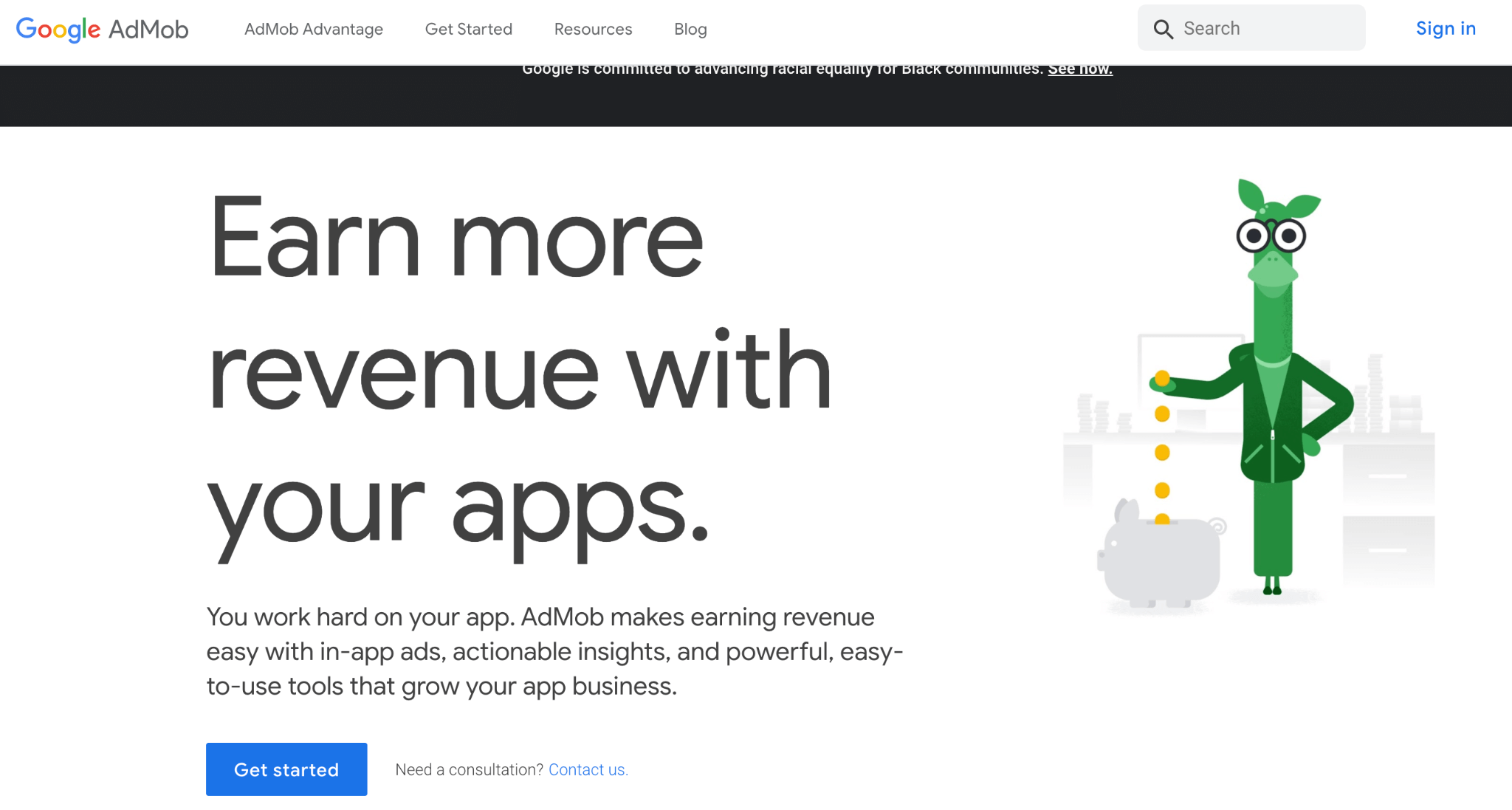1512x810 pixels.
Task: Click the Sign in link
Action: pyautogui.click(x=1446, y=29)
